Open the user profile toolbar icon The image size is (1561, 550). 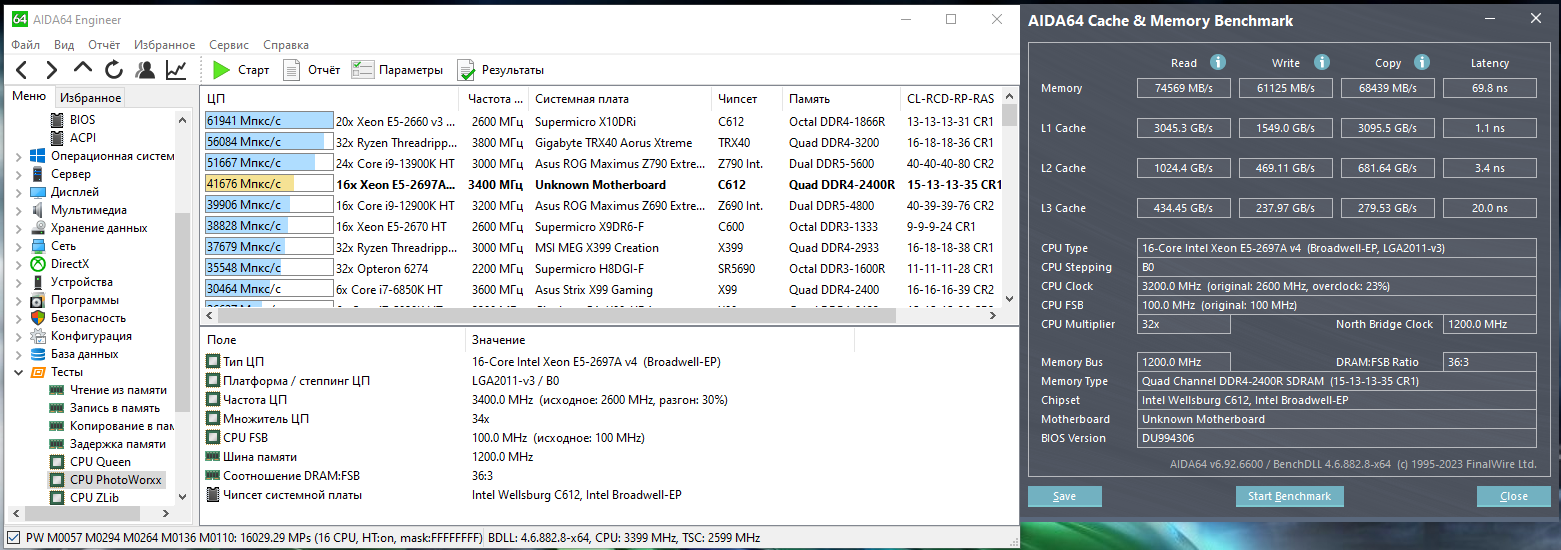[145, 70]
